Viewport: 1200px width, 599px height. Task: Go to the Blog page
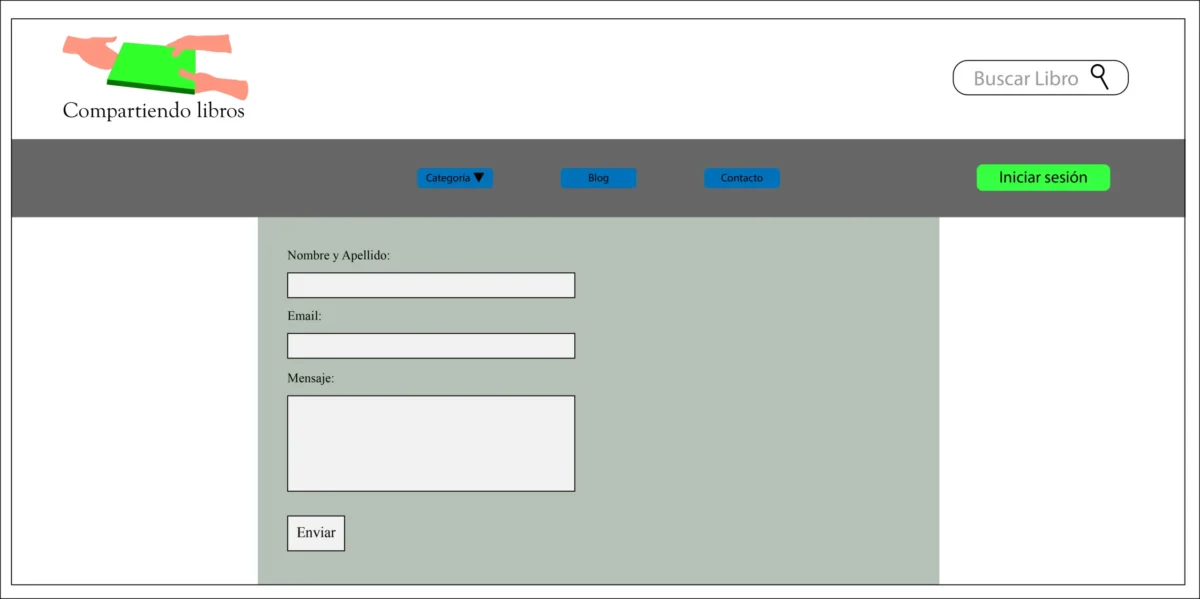click(598, 178)
